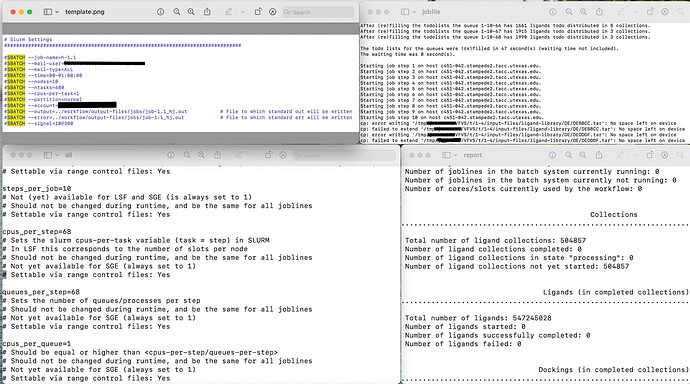Zoom in on the report window
The height and width of the screenshot is (384, 690).
[583, 155]
